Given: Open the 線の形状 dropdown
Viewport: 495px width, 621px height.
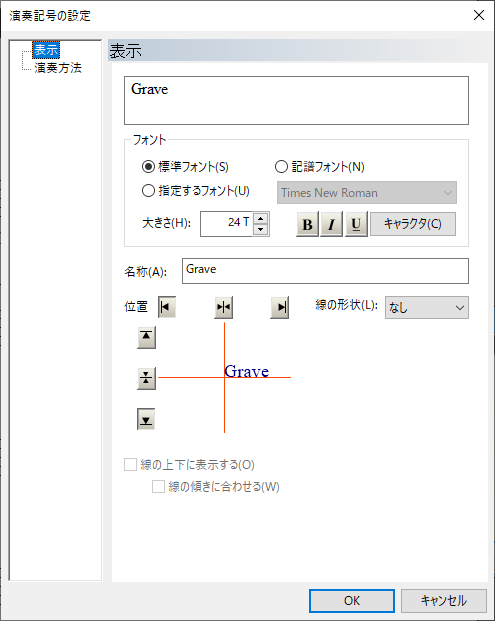Looking at the screenshot, I should click(426, 307).
